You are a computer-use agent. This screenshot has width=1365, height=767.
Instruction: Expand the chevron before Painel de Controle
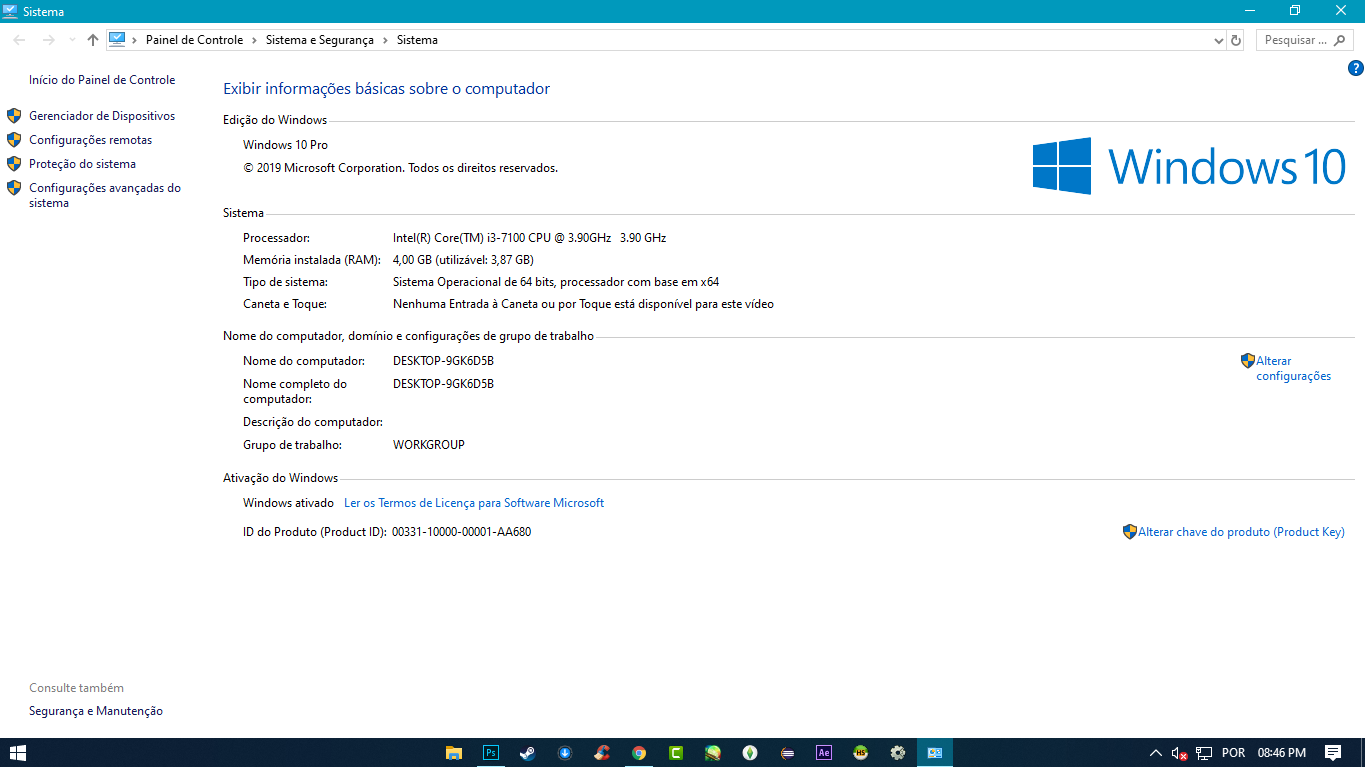pyautogui.click(x=135, y=40)
